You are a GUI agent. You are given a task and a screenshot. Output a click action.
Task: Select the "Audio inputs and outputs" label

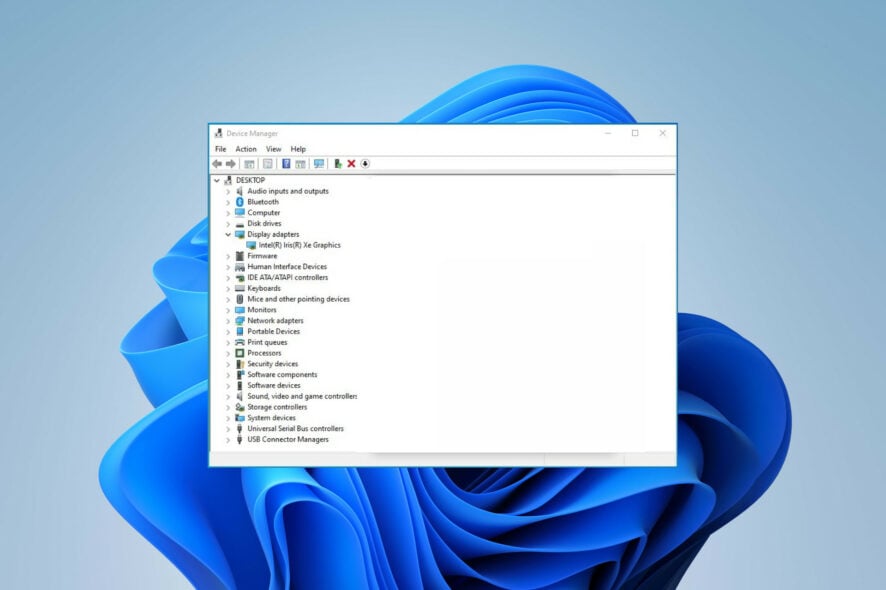point(288,191)
